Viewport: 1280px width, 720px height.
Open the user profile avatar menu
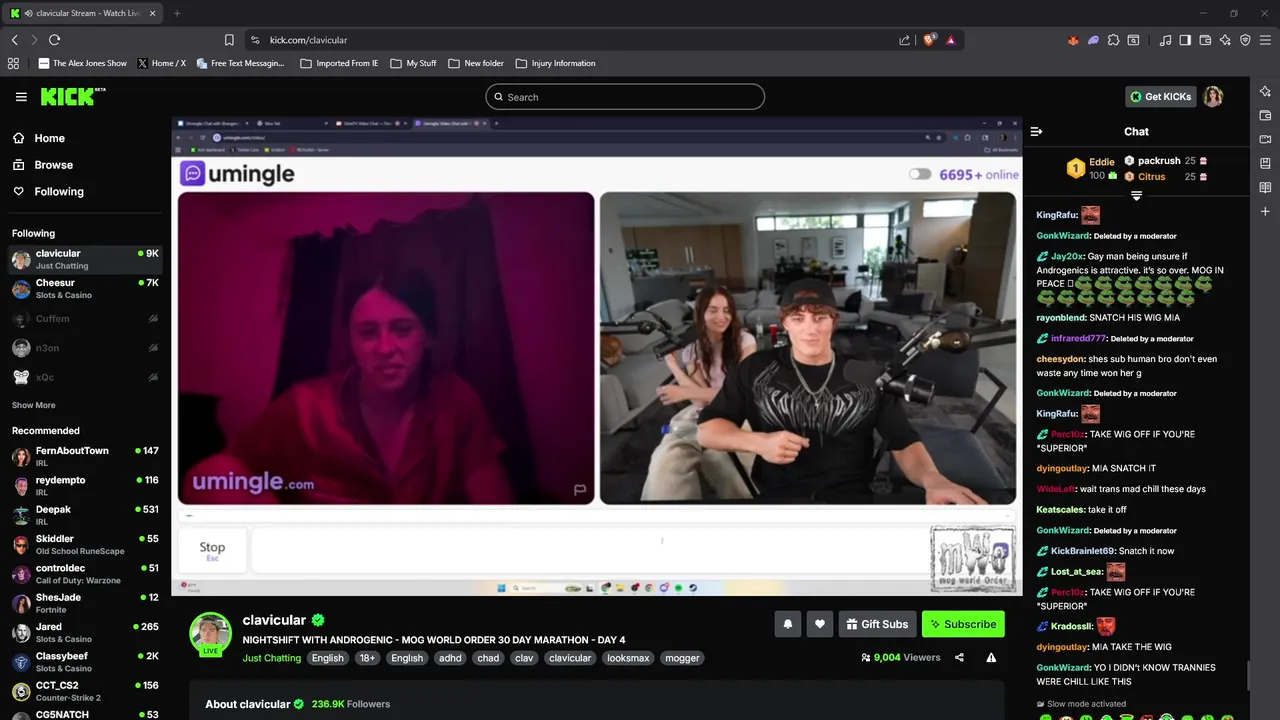point(1213,97)
